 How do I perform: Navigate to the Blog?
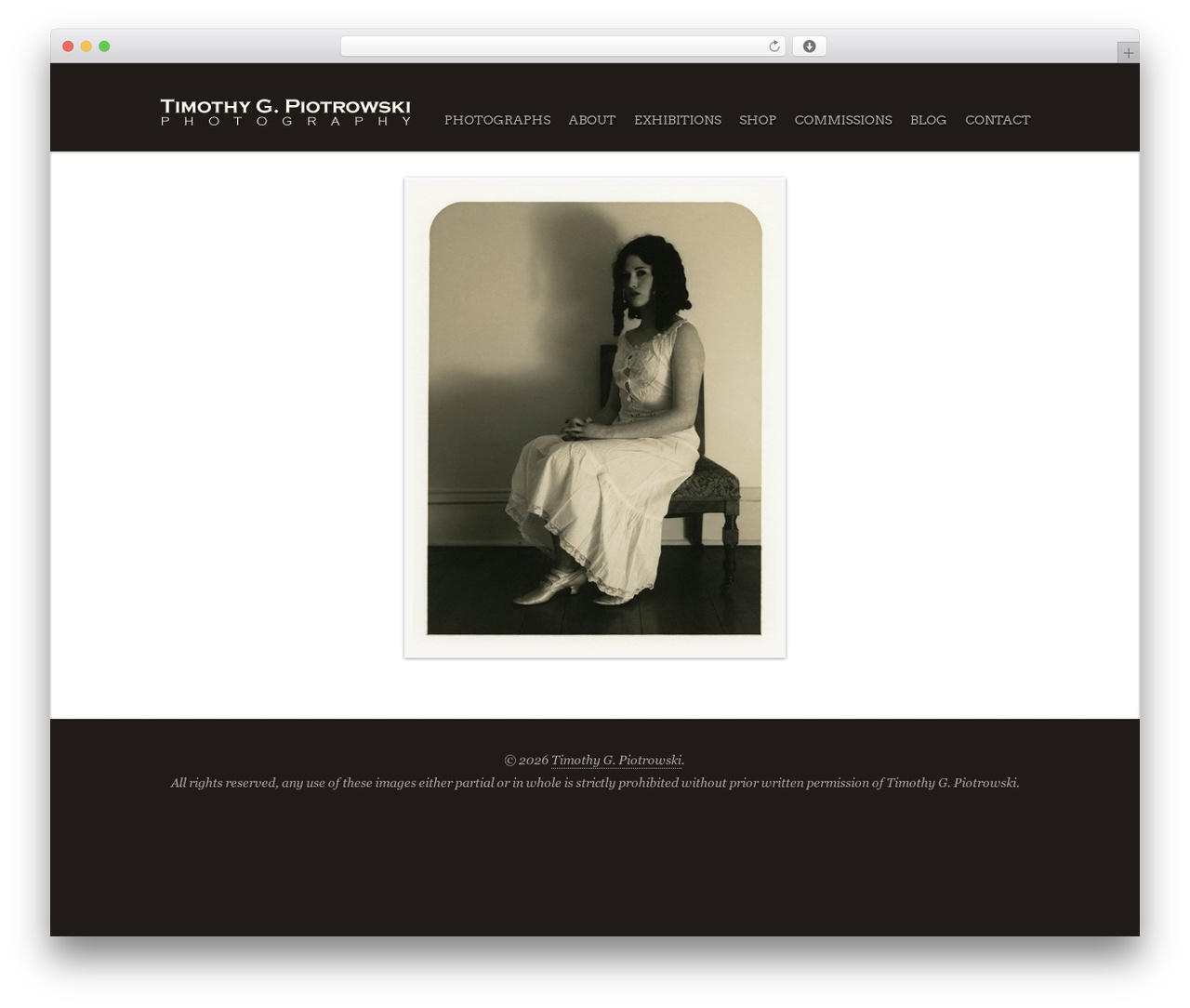[x=929, y=120]
